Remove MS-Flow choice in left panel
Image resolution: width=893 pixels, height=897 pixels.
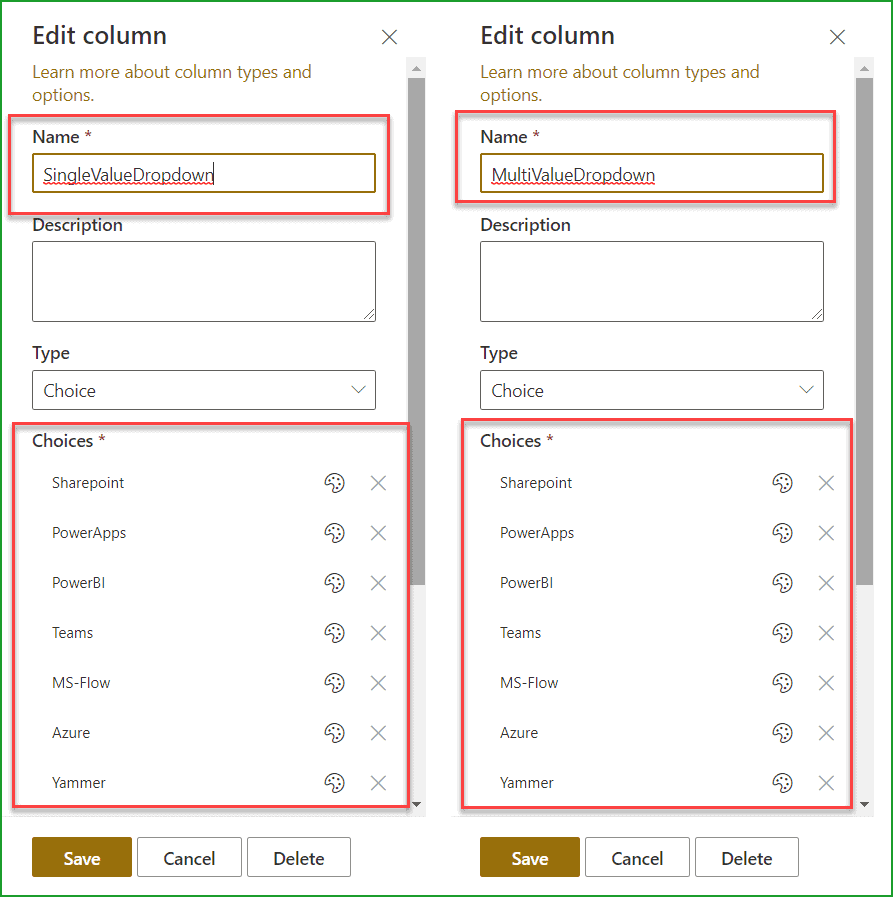tap(378, 682)
